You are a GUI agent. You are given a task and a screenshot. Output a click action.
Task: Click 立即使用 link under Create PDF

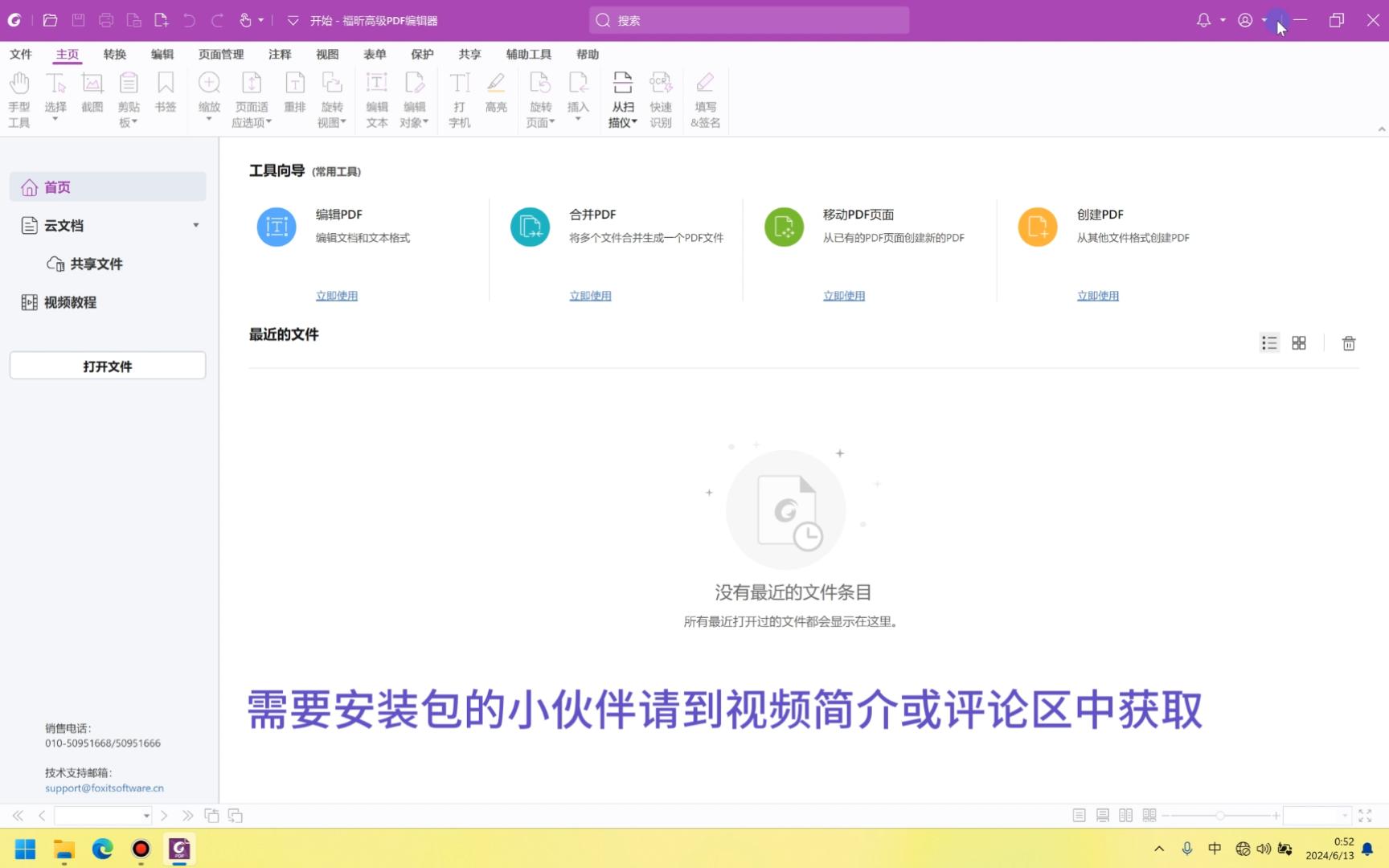click(1098, 296)
